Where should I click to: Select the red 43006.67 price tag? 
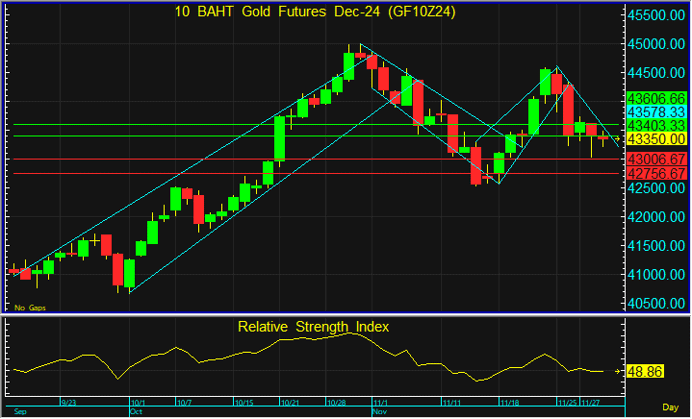point(655,160)
